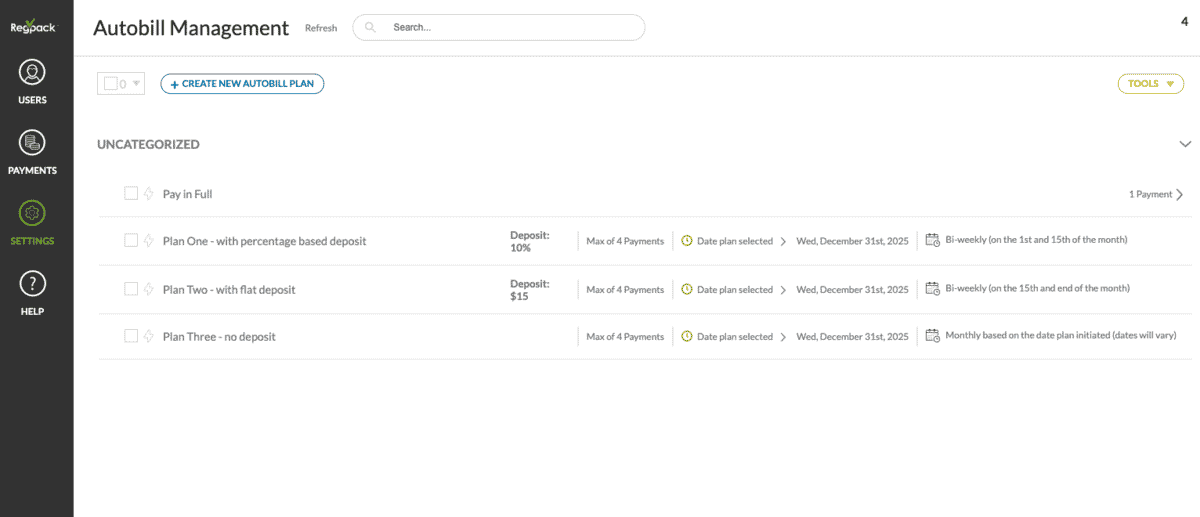Check the Pay in Full checkbox
The image size is (1200, 517).
pos(131,194)
